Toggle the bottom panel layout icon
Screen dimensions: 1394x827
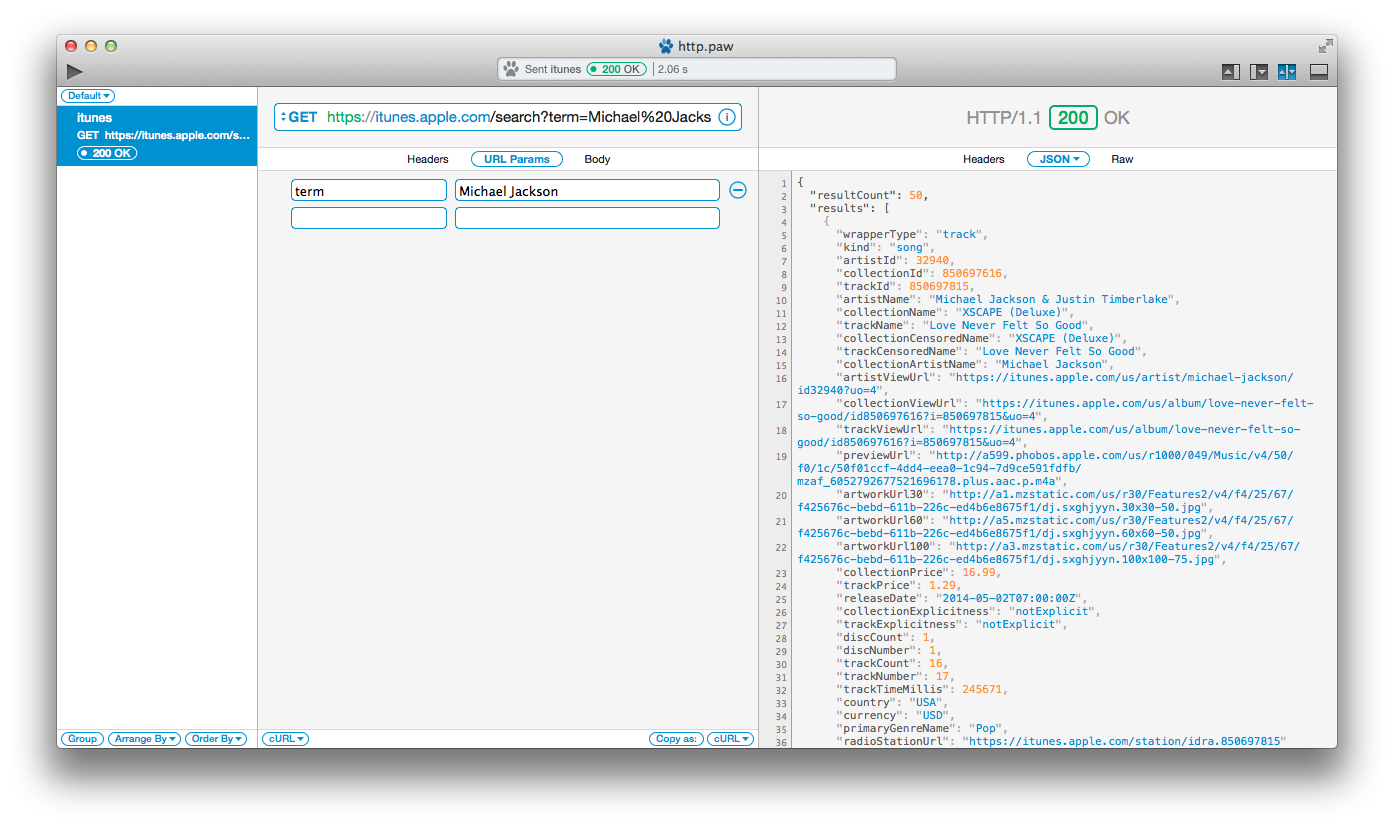coord(1318,72)
